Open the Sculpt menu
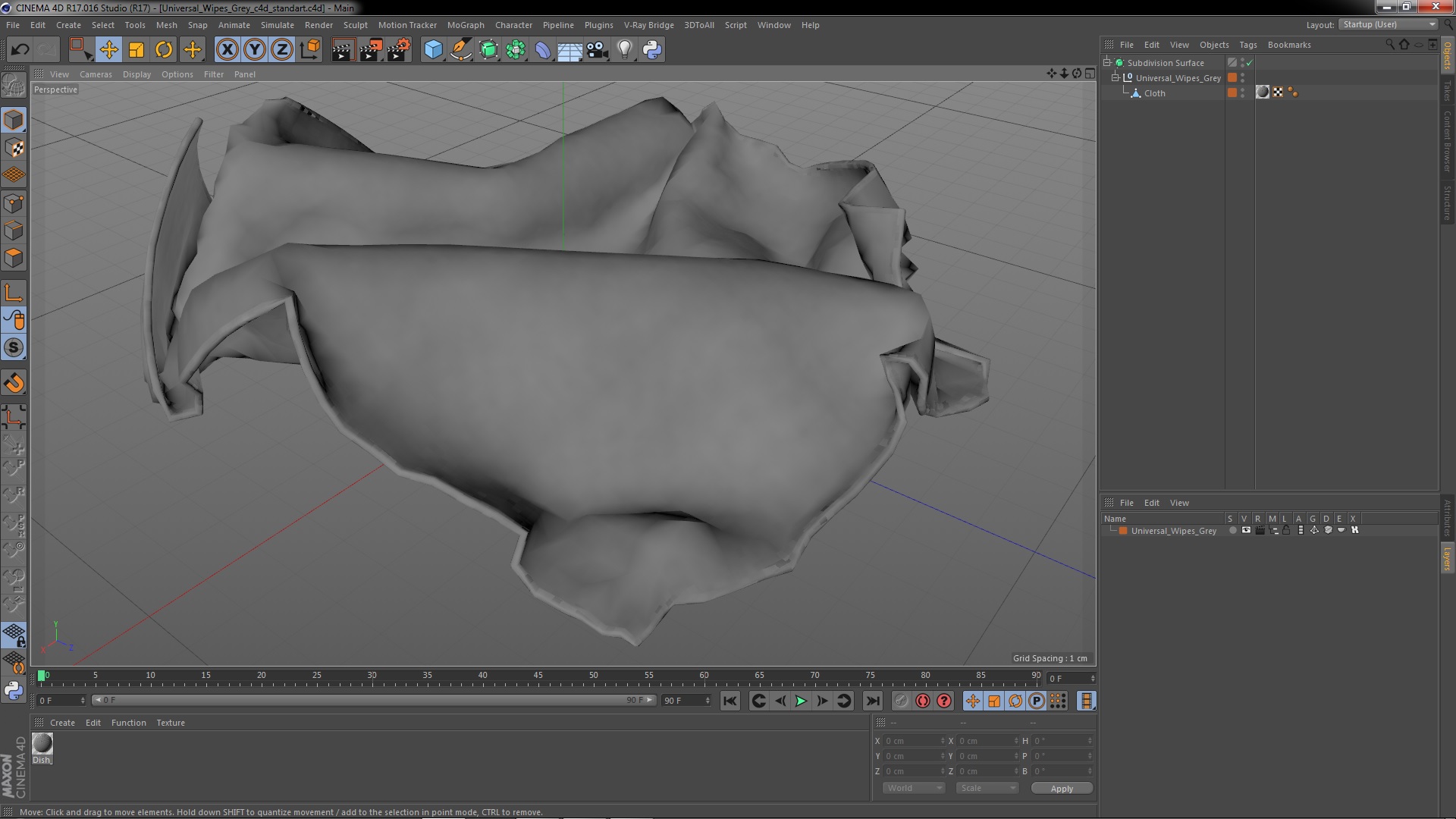The height and width of the screenshot is (819, 1456). click(355, 25)
